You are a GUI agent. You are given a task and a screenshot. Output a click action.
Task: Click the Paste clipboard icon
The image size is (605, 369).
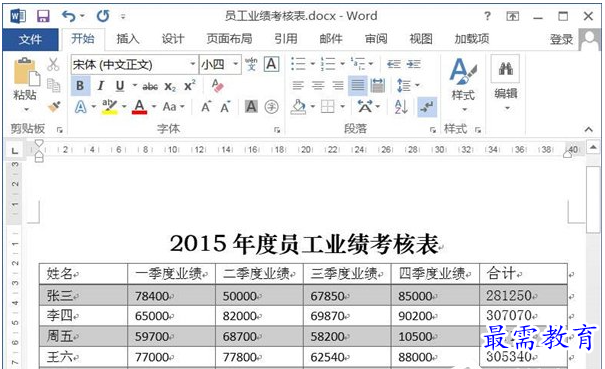tap(26, 72)
